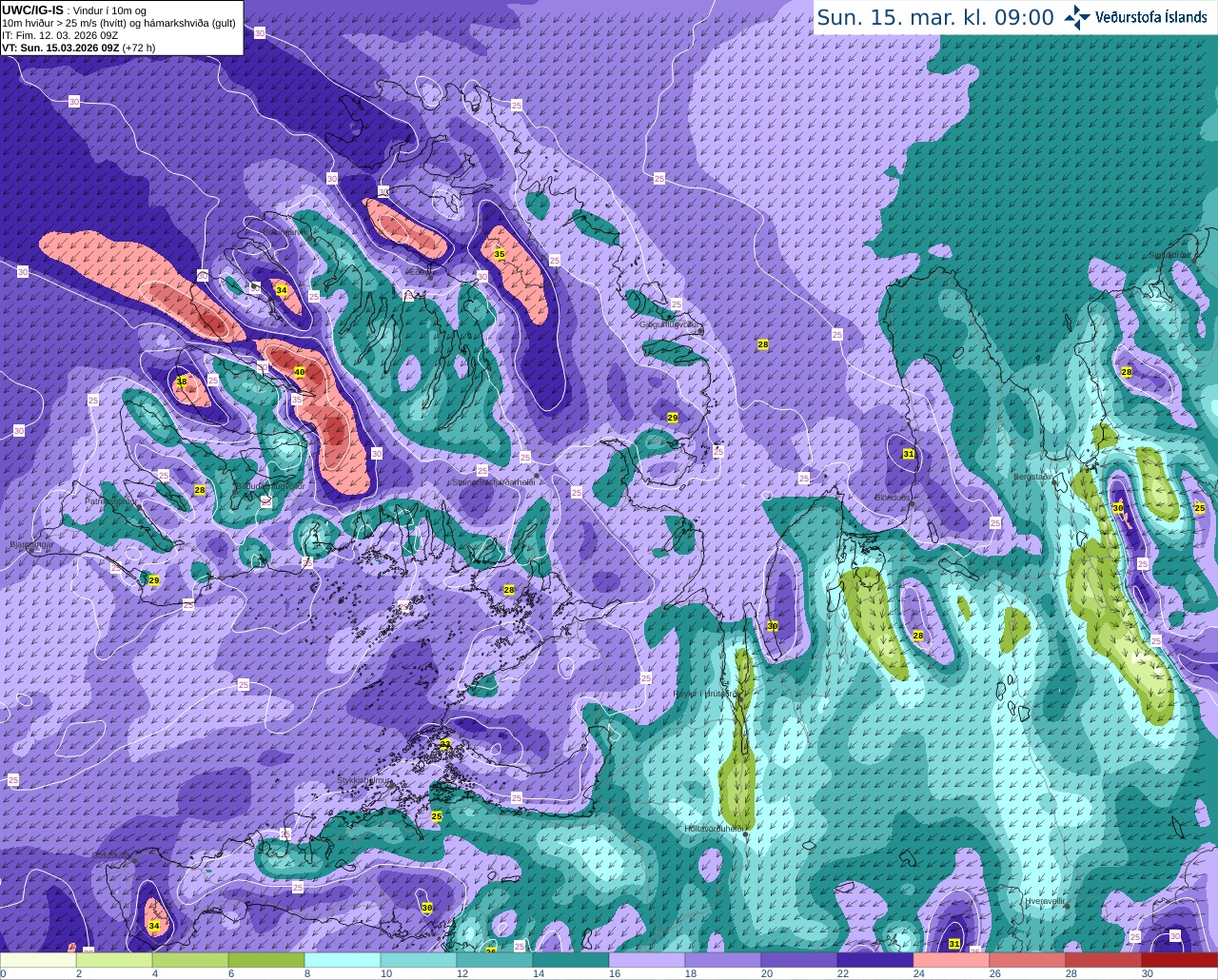Image resolution: width=1218 pixels, height=980 pixels.
Task: Click station dot at Holtavörðuheiði
Action: [x=746, y=834]
